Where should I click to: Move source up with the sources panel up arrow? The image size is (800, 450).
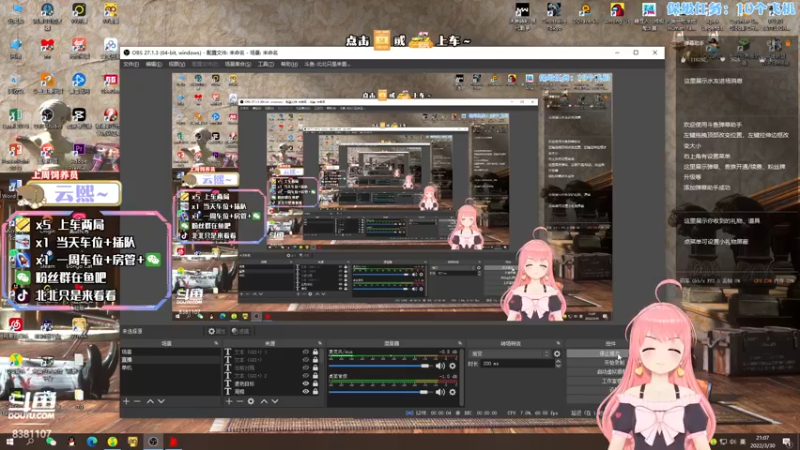tap(264, 402)
